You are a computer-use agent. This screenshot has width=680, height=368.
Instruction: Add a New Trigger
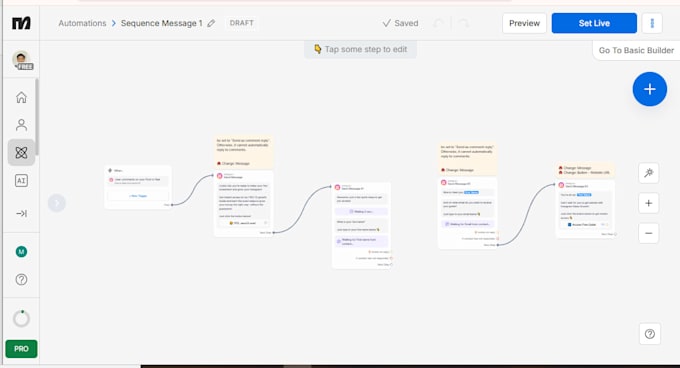(x=138, y=196)
